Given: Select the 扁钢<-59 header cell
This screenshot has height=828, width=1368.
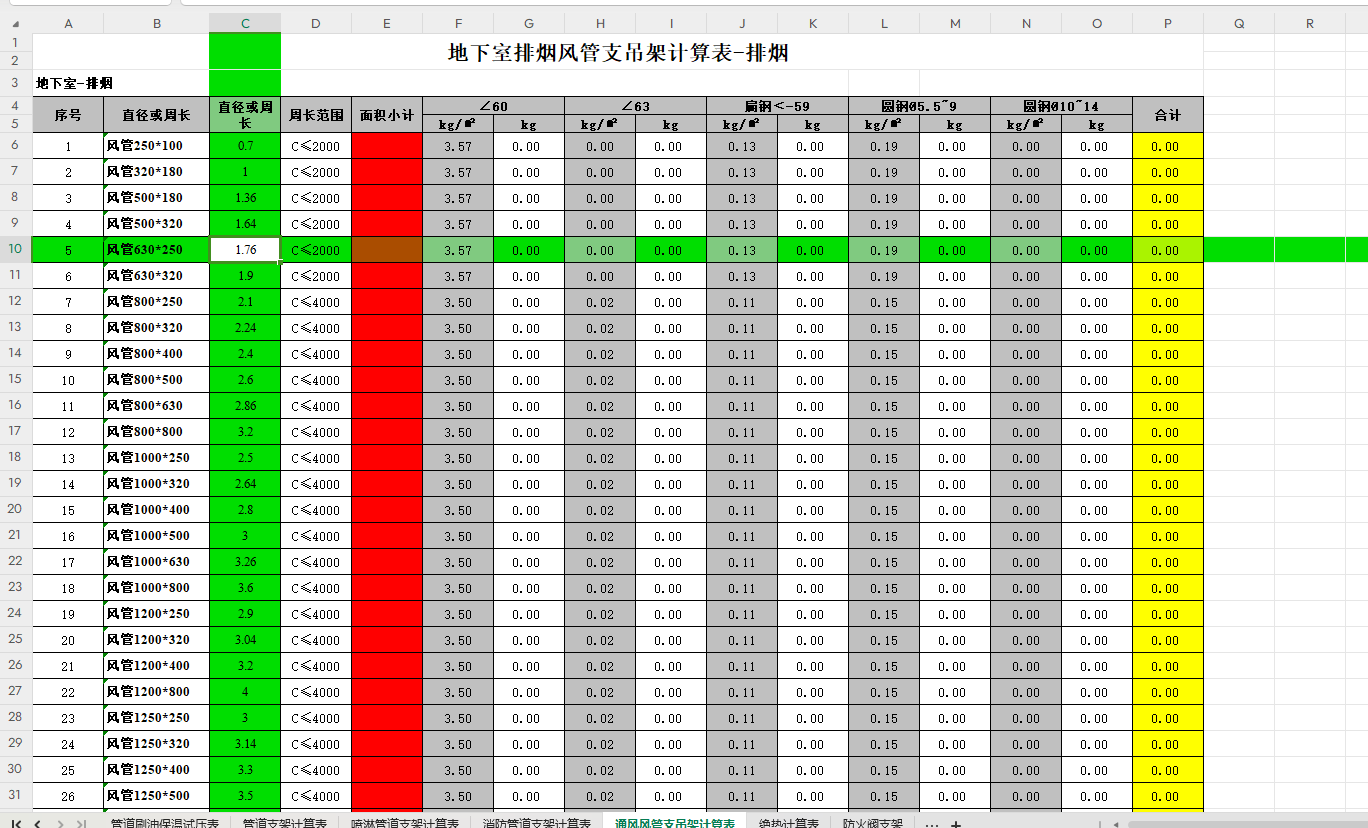Looking at the screenshot, I should (x=777, y=106).
